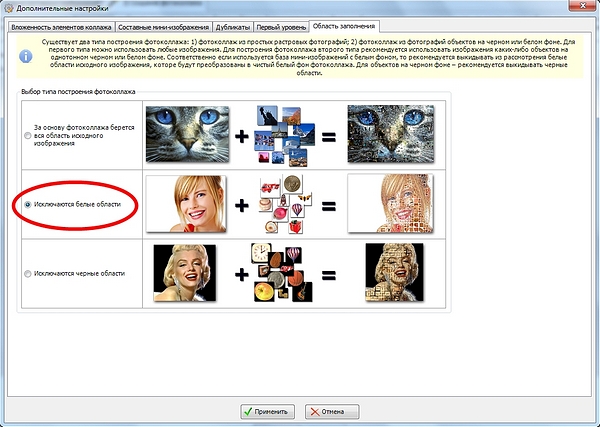Choose the Исключаются белые области radio button

28,205
